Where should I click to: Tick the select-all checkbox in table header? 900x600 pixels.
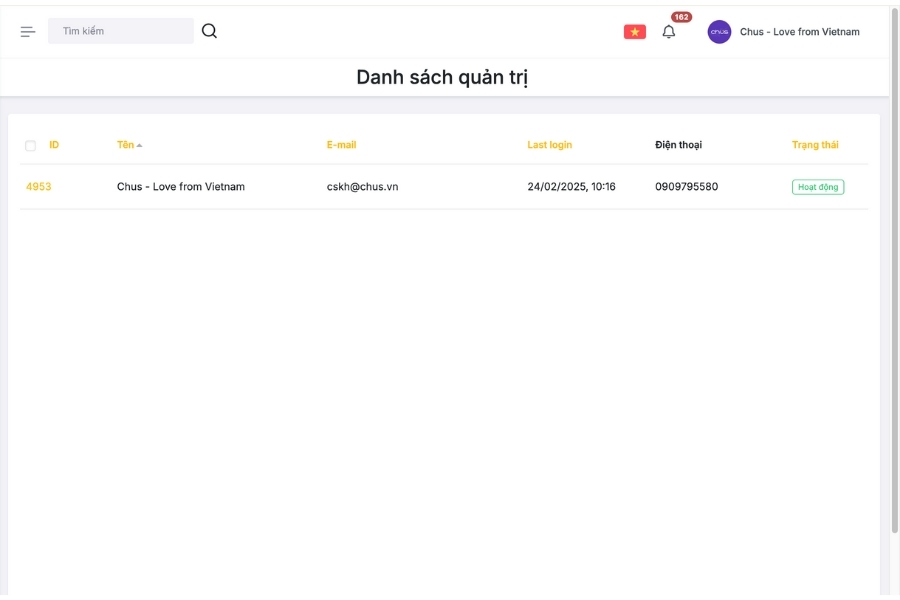[x=30, y=146]
